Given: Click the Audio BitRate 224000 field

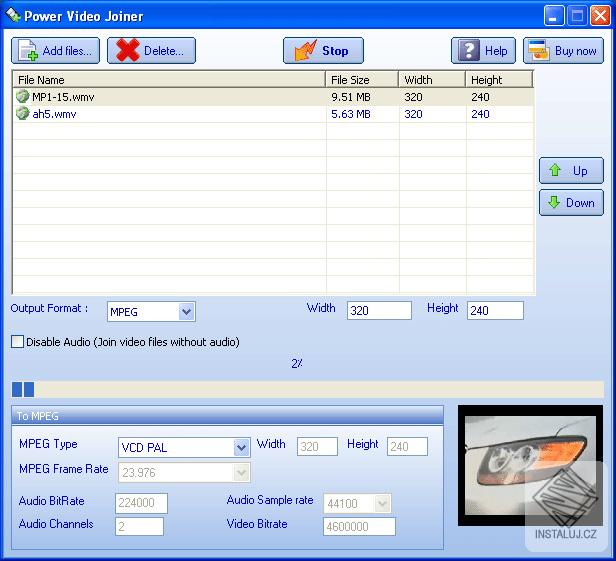Looking at the screenshot, I should click(x=141, y=503).
